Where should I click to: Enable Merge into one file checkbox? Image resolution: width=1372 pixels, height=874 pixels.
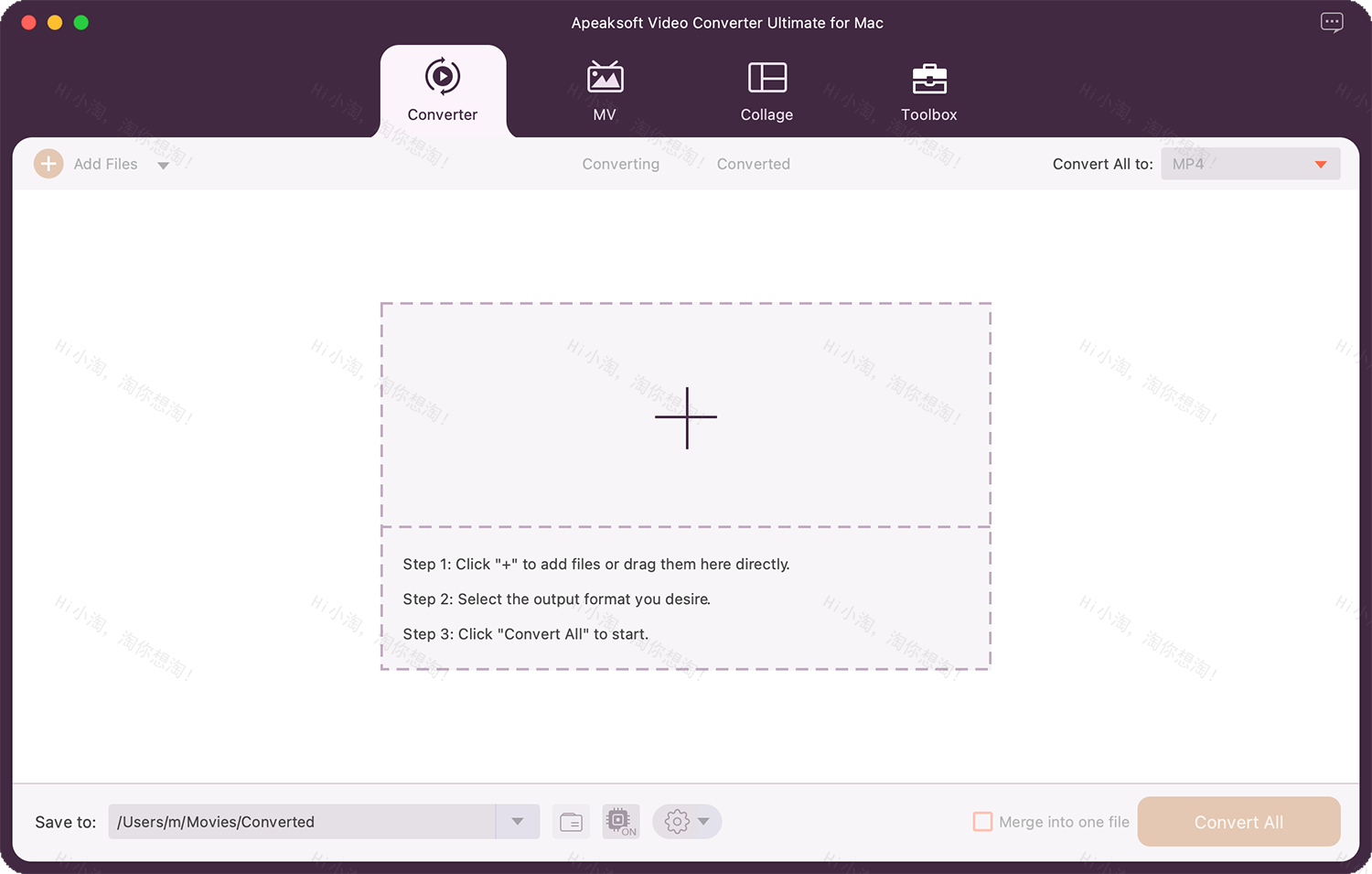coord(982,822)
